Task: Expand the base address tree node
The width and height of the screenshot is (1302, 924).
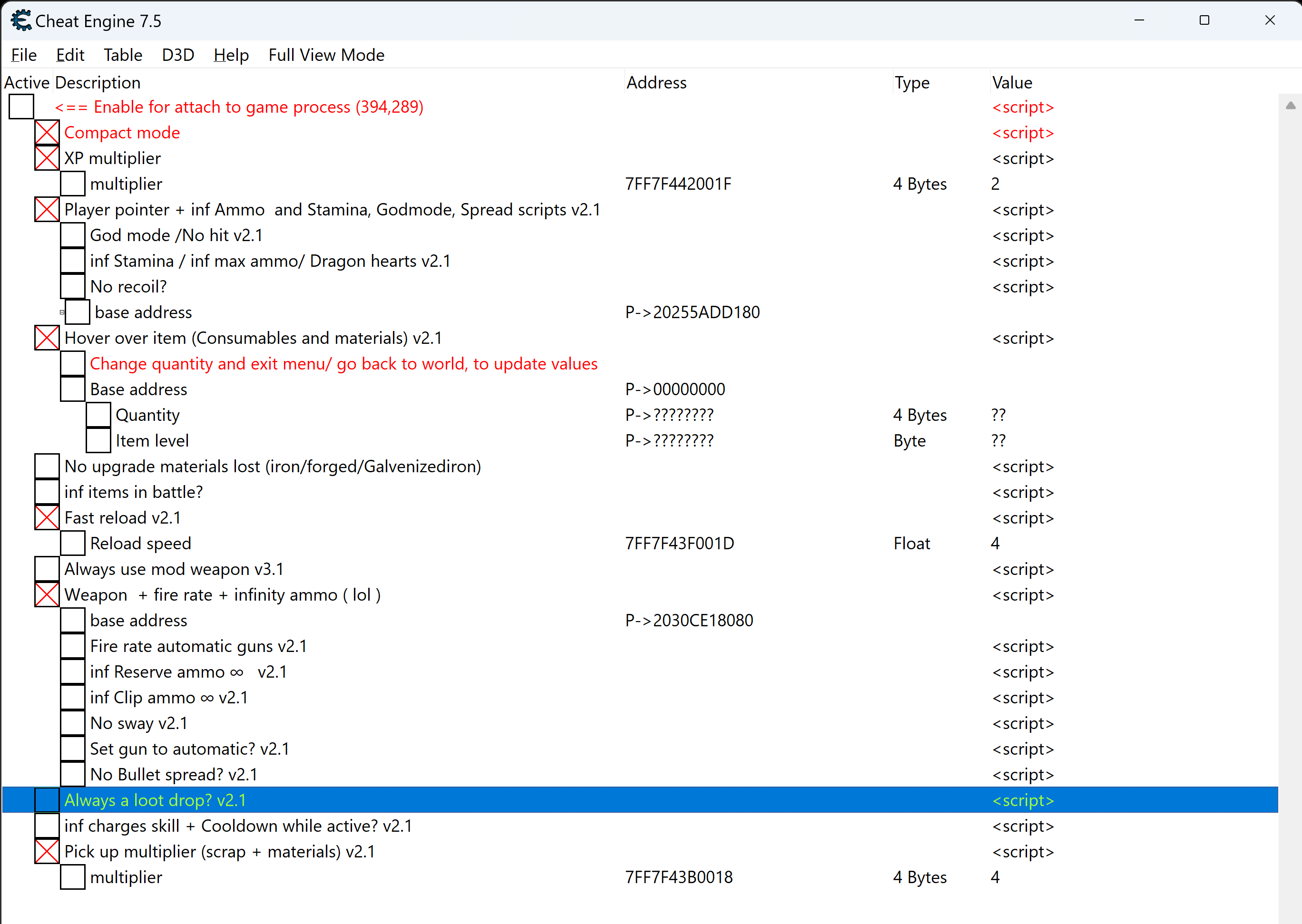Action: click(62, 312)
